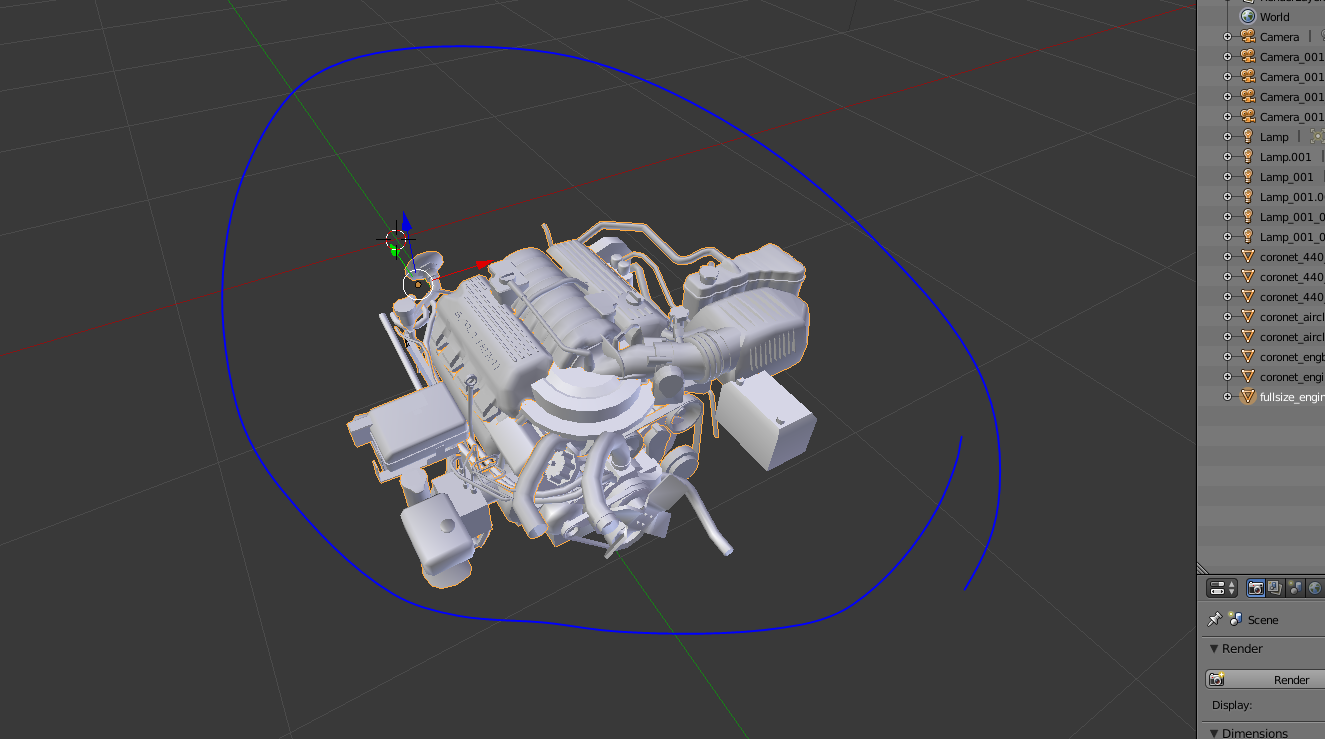Select the Camera row name in the outliner
The height and width of the screenshot is (739, 1325).
1279,37
